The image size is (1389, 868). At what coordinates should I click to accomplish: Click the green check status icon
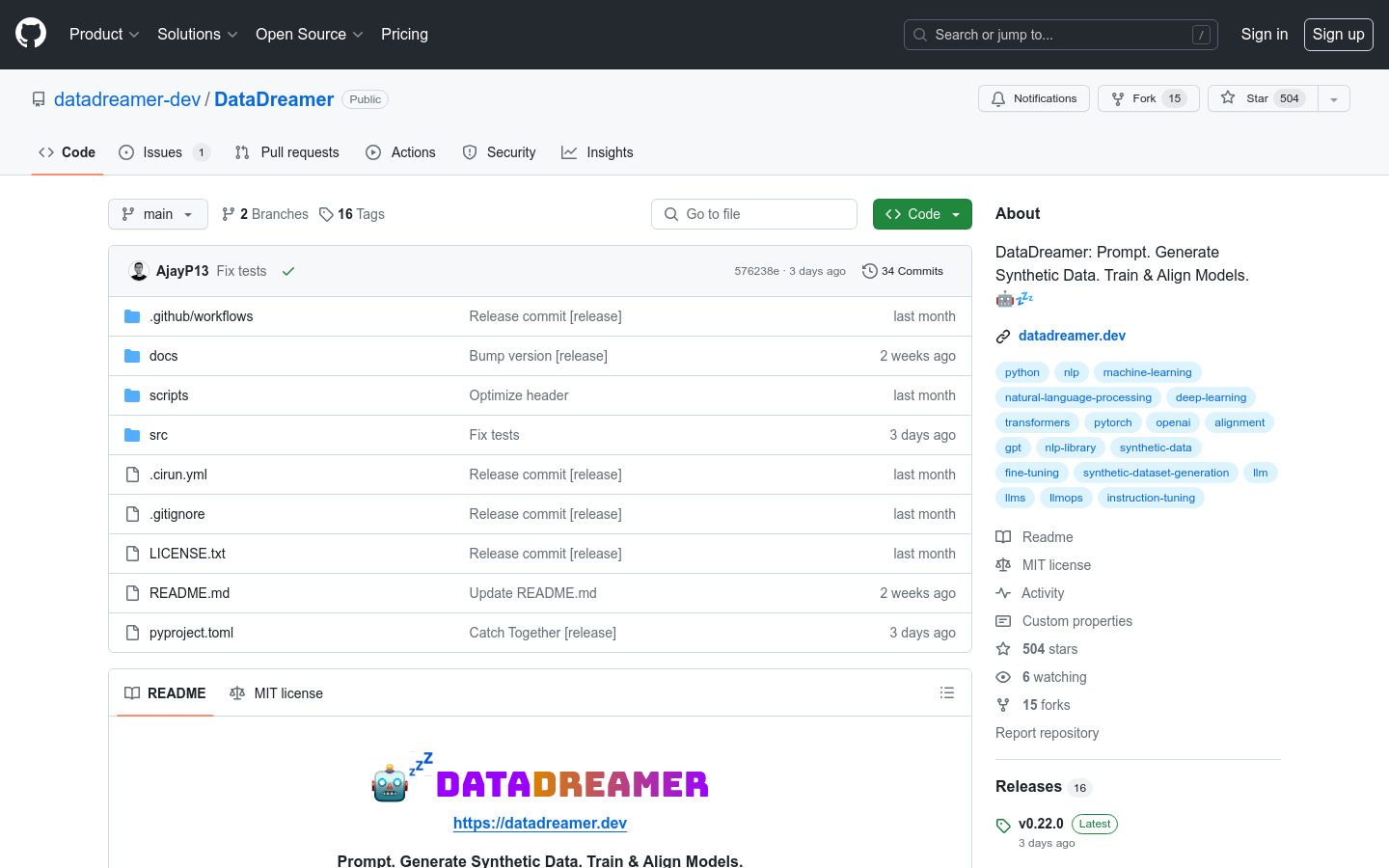[287, 271]
